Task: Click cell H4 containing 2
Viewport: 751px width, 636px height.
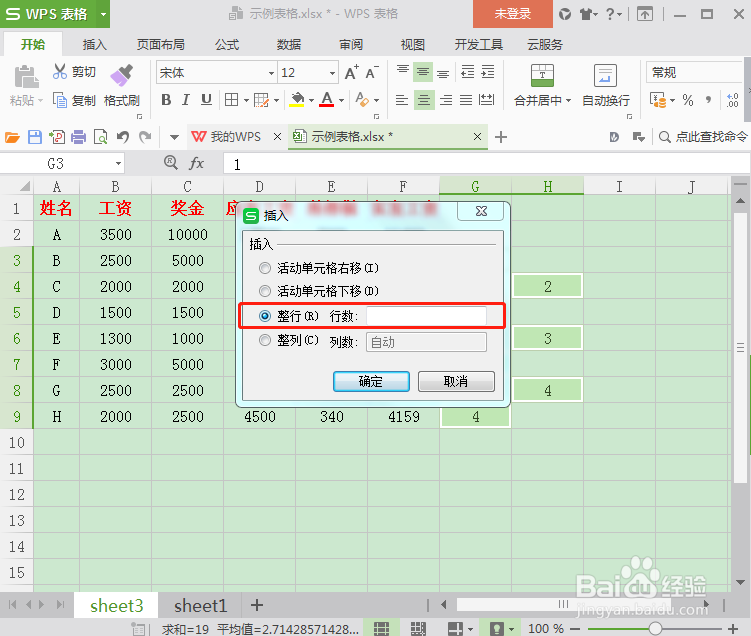Action: 548,286
